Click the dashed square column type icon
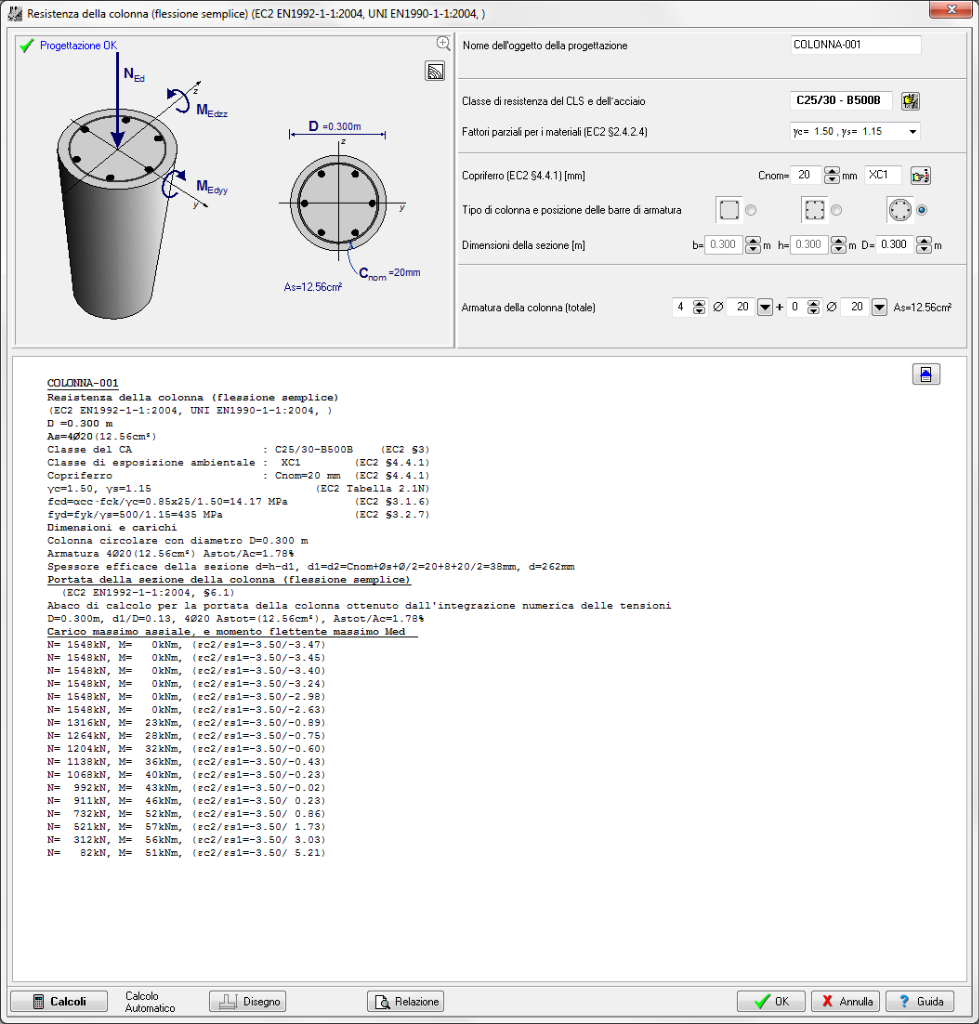This screenshot has width=979, height=1024. pyautogui.click(x=814, y=210)
